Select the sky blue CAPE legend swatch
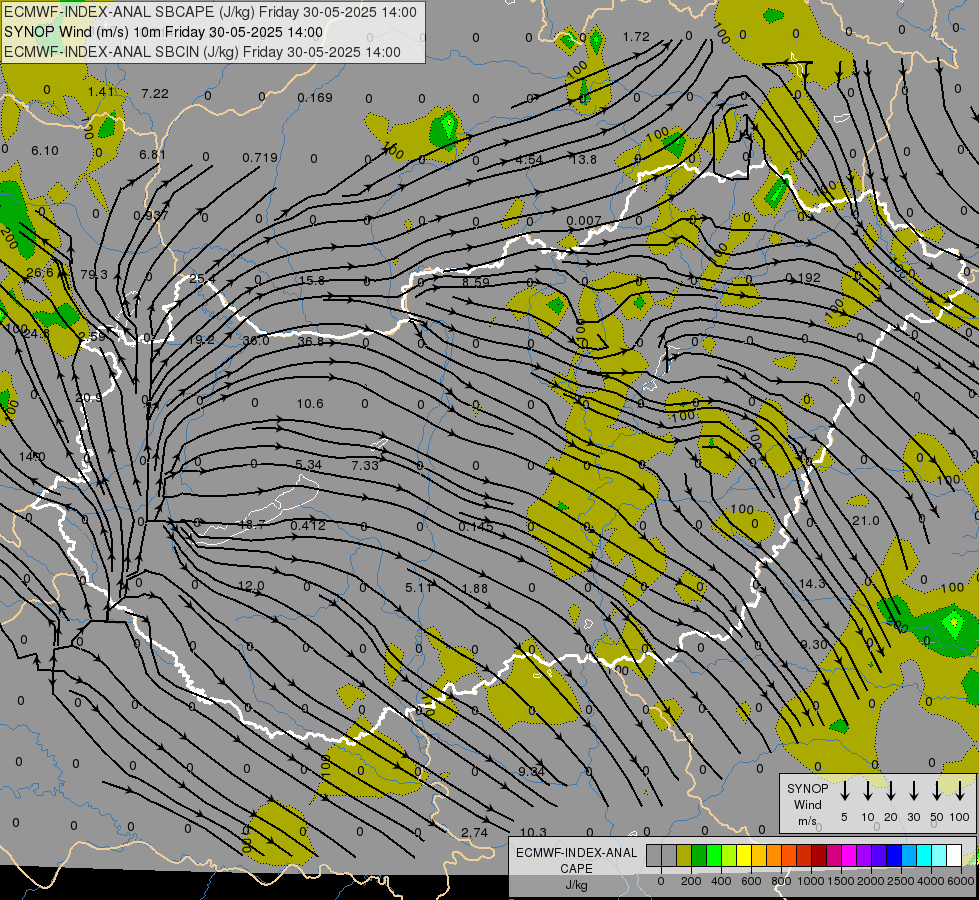The width and height of the screenshot is (979, 900). coord(909,855)
